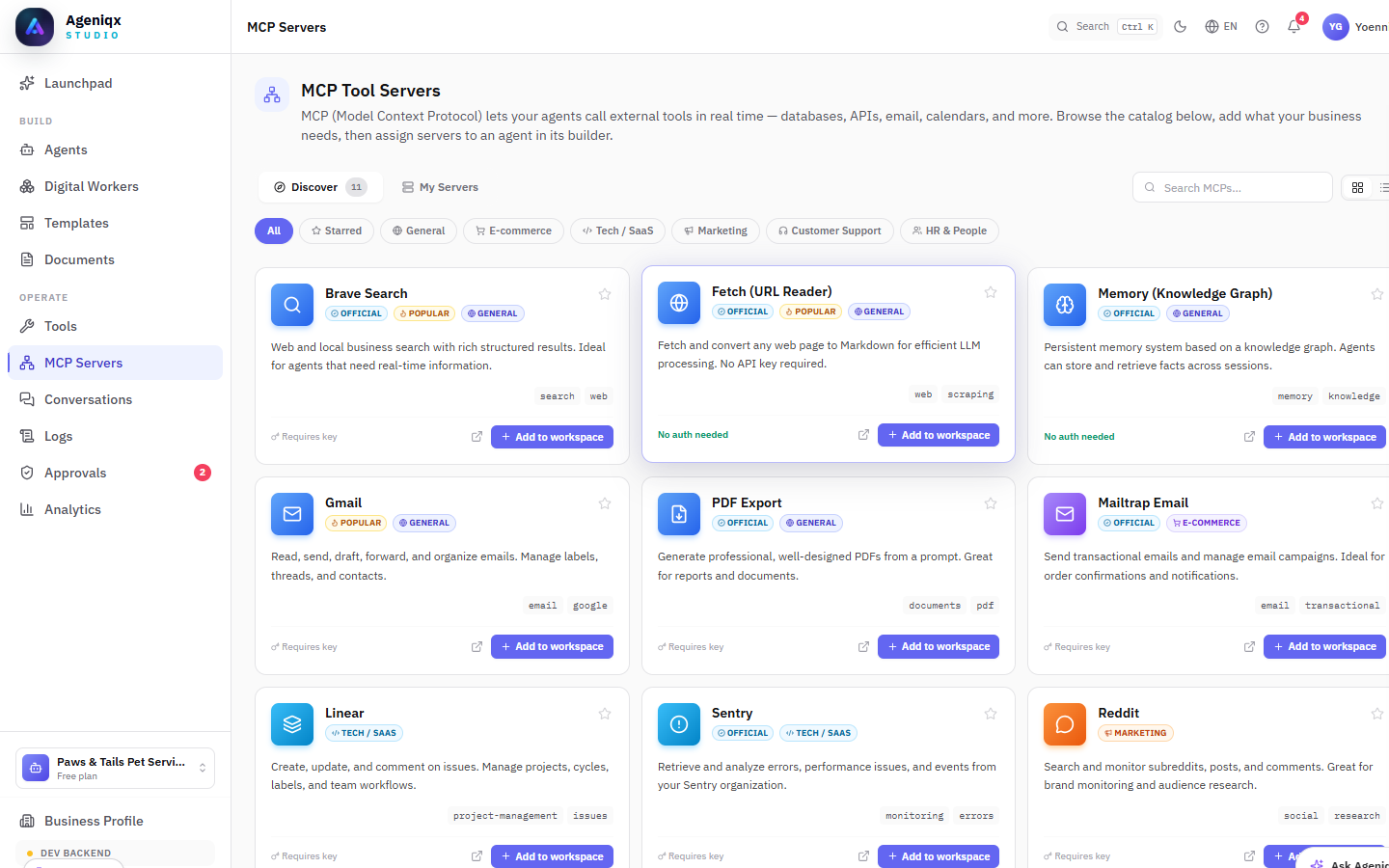Image resolution: width=1389 pixels, height=868 pixels.
Task: Open Mailtrap Email external link icon
Action: point(1249,646)
